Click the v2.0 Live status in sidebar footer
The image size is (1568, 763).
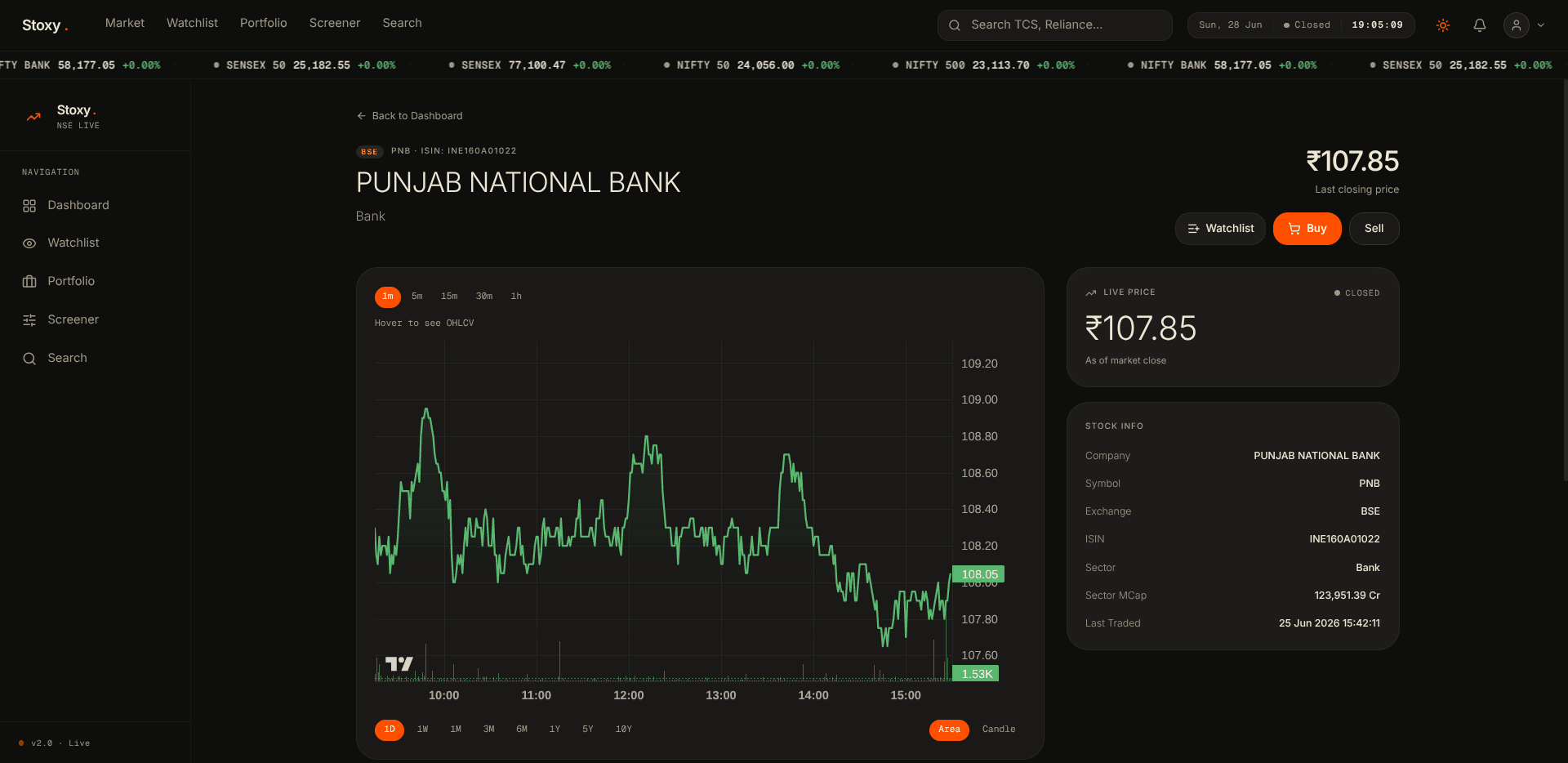55,743
